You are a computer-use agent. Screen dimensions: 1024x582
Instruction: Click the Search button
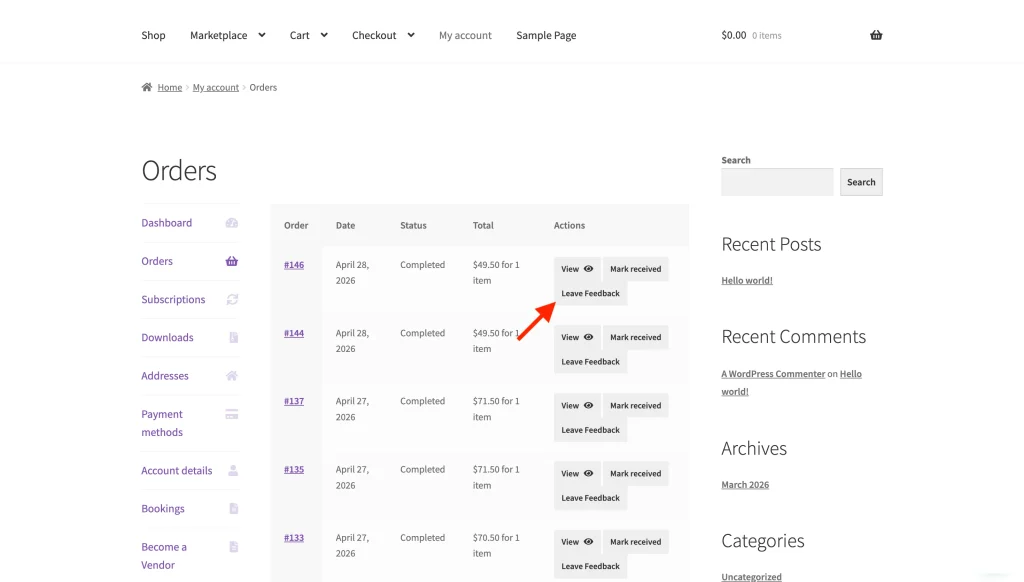pos(861,182)
